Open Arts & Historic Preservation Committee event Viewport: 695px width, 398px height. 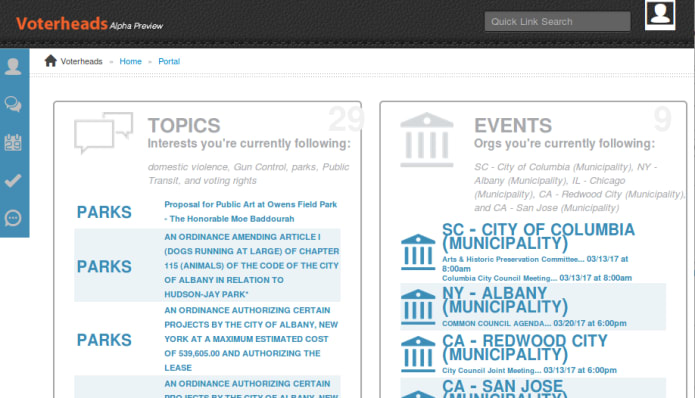(x=535, y=264)
